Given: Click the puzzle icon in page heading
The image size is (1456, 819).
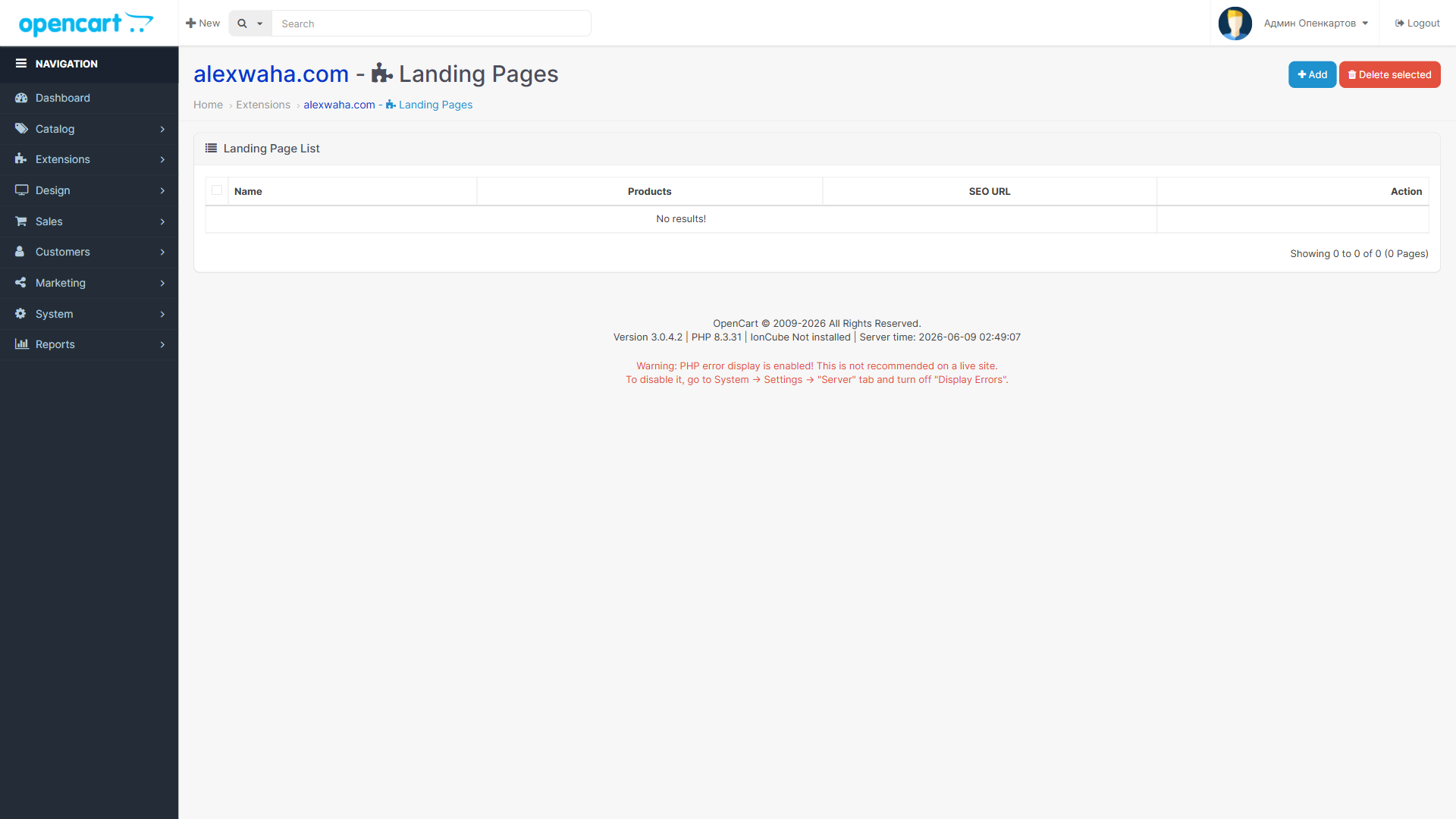Looking at the screenshot, I should point(381,74).
